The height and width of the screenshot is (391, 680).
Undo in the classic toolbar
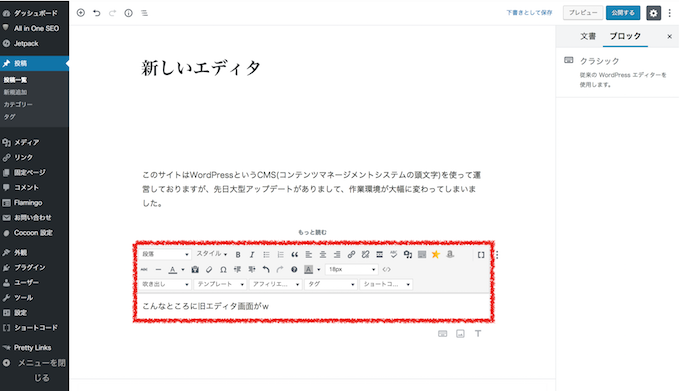(266, 270)
